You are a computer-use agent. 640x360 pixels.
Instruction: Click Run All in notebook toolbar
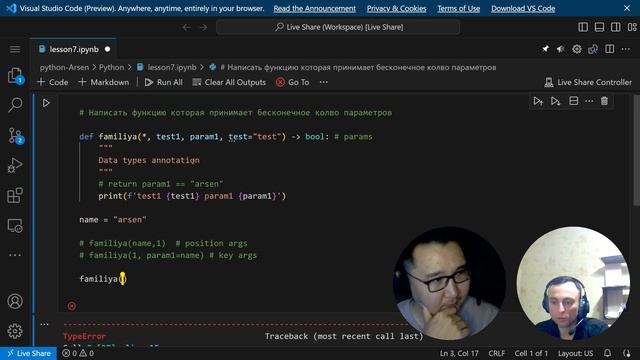[164, 82]
